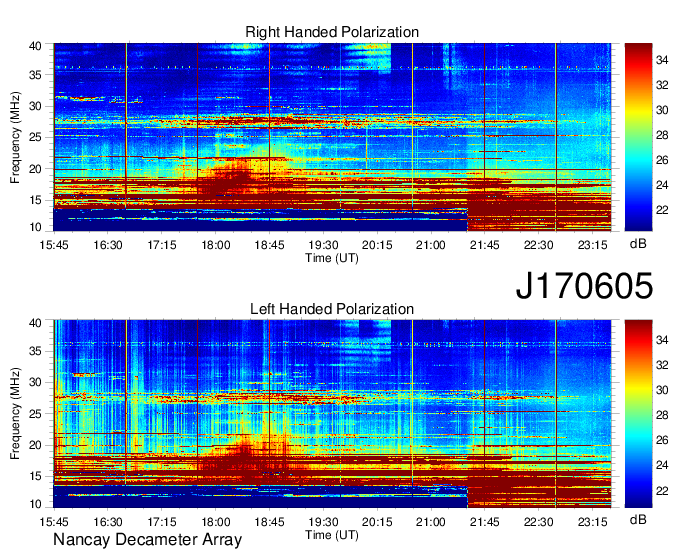Click 'Frequency (MHz)' axis label of Left Handed plot
The width and height of the screenshot is (680, 552).
[15, 414]
